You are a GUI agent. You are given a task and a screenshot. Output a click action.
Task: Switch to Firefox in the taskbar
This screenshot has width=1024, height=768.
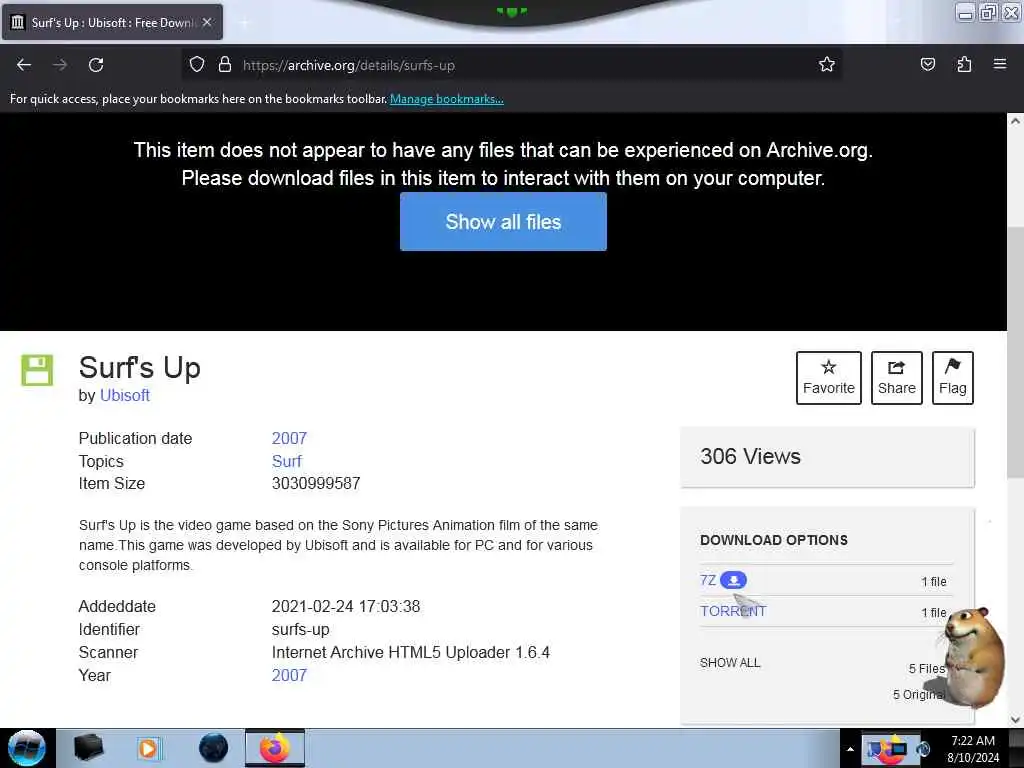[x=275, y=748]
